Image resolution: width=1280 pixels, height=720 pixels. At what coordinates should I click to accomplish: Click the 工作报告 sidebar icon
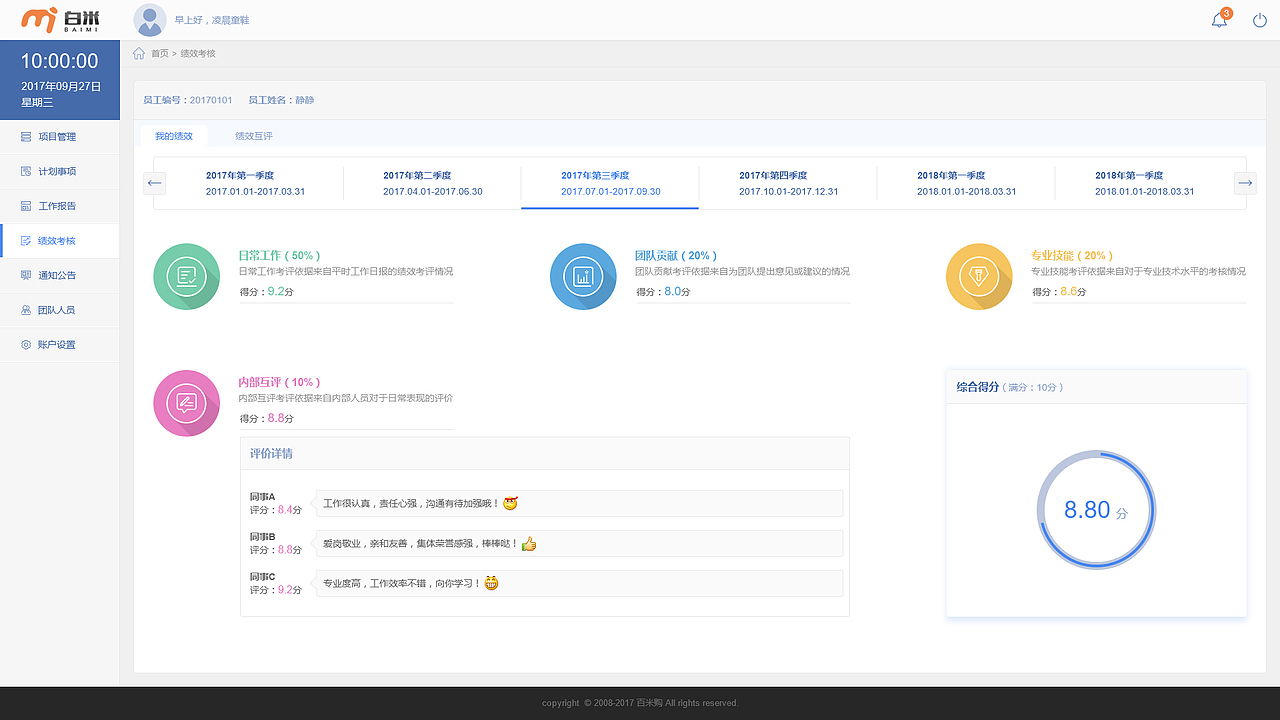pyautogui.click(x=26, y=206)
